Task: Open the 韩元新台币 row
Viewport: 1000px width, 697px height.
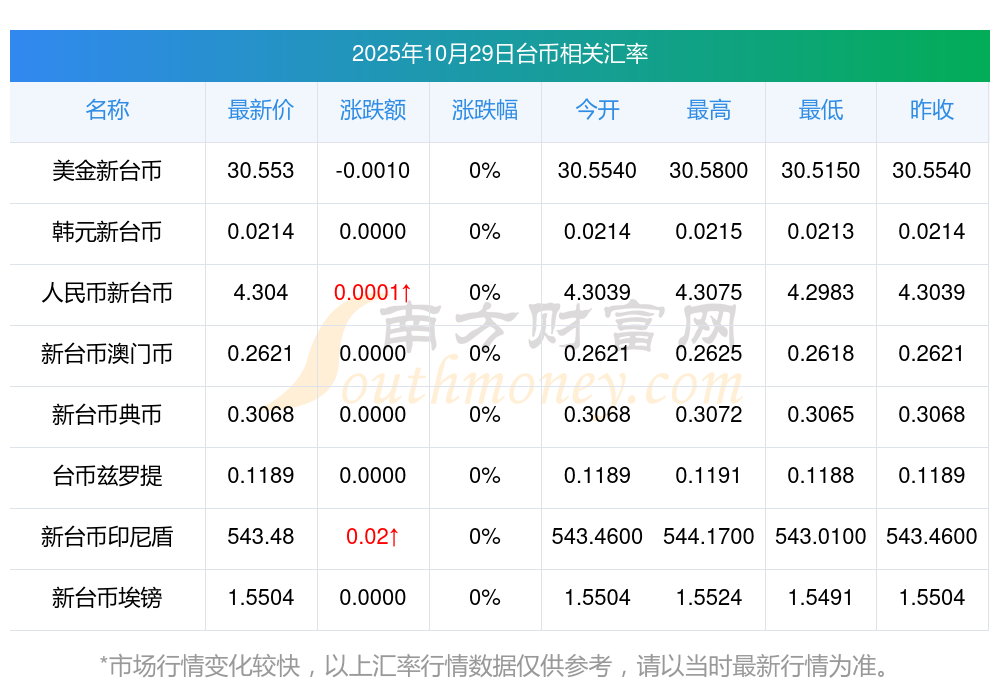Action: [x=107, y=232]
